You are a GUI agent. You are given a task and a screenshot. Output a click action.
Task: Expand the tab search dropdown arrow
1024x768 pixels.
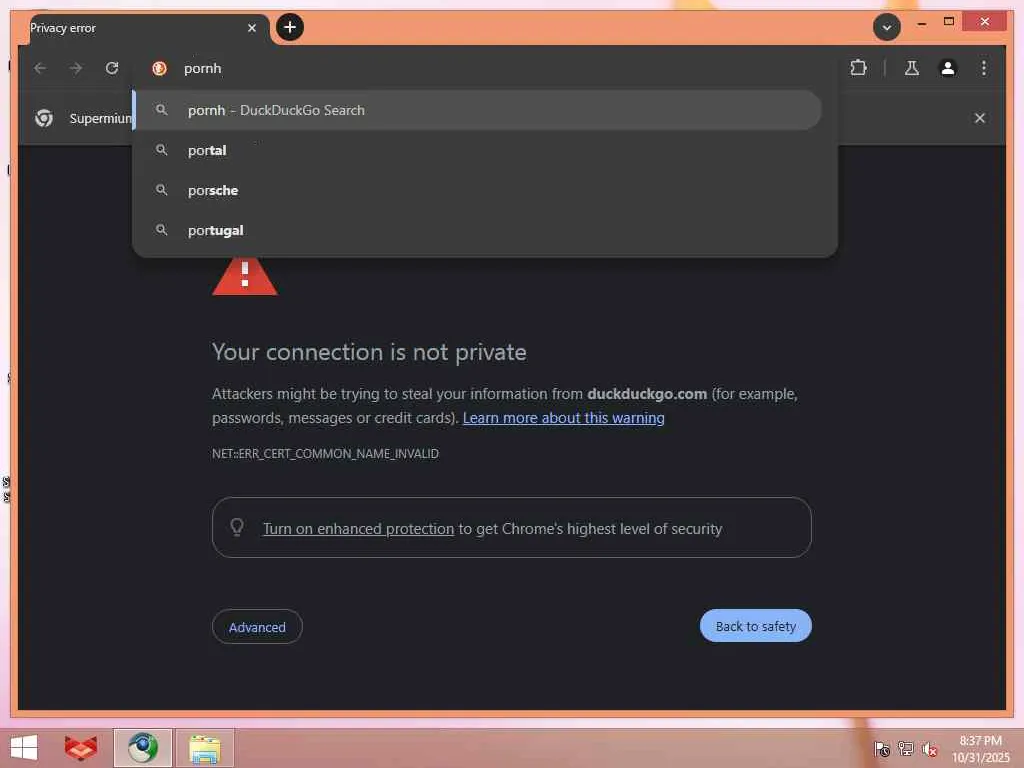click(886, 27)
